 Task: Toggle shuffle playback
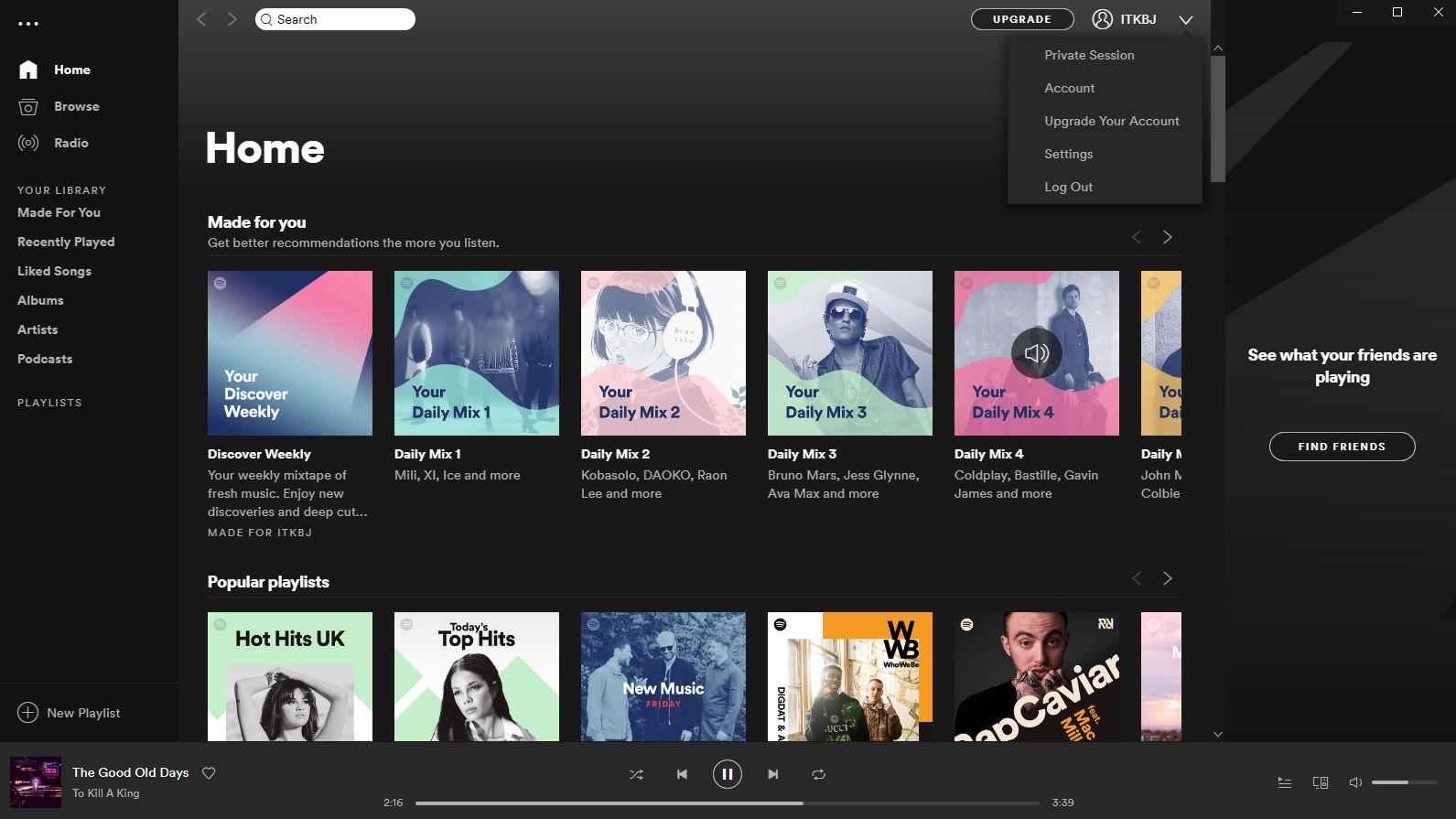pos(636,774)
